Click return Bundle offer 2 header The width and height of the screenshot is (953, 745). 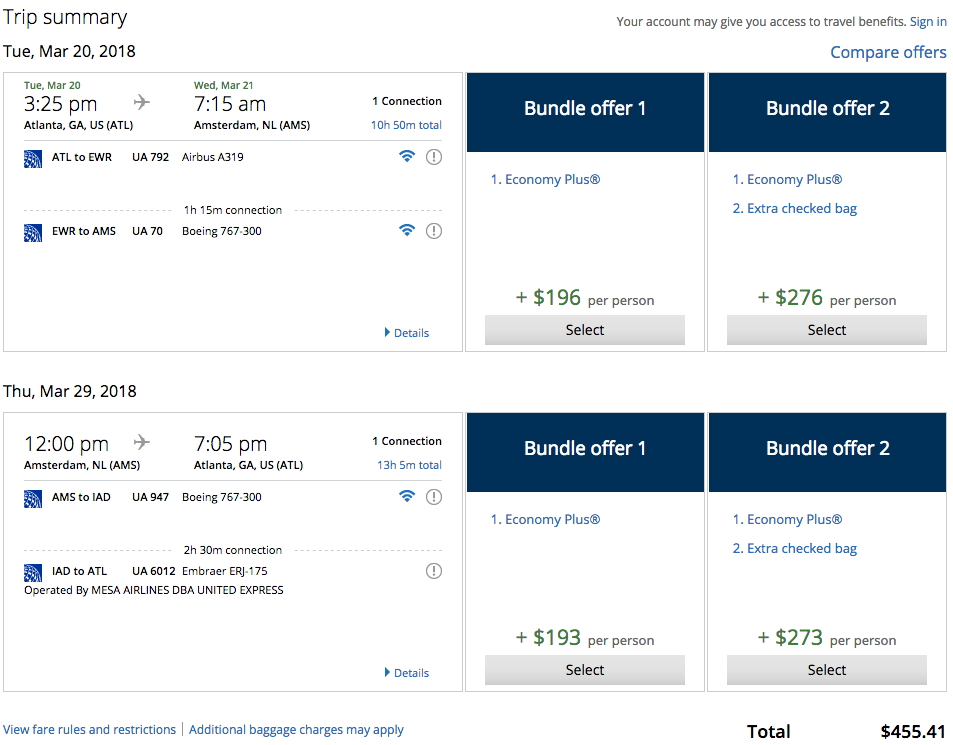pyautogui.click(x=827, y=452)
